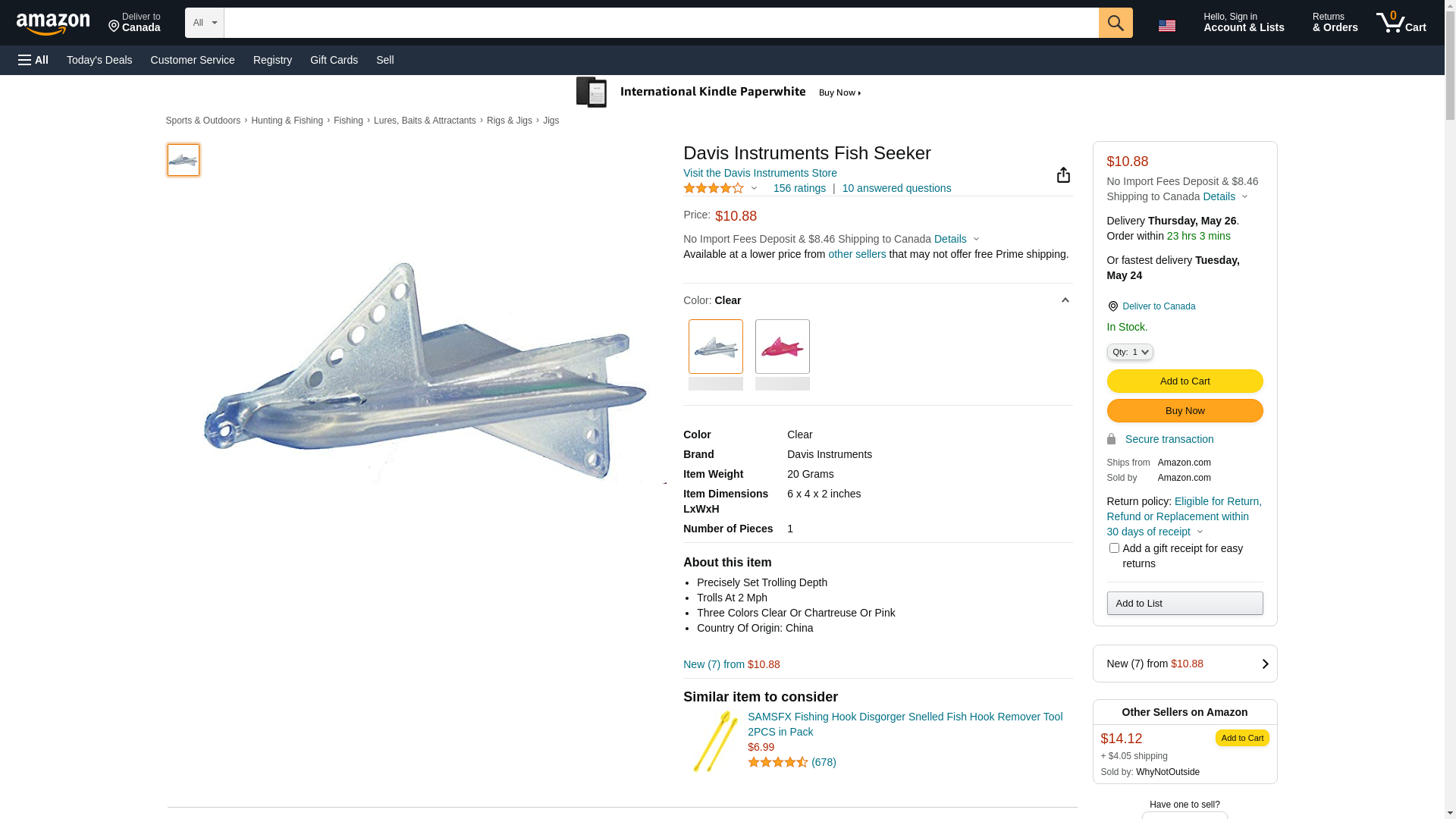Visit the Davis Instruments Store link
1456x819 pixels.
760,173
